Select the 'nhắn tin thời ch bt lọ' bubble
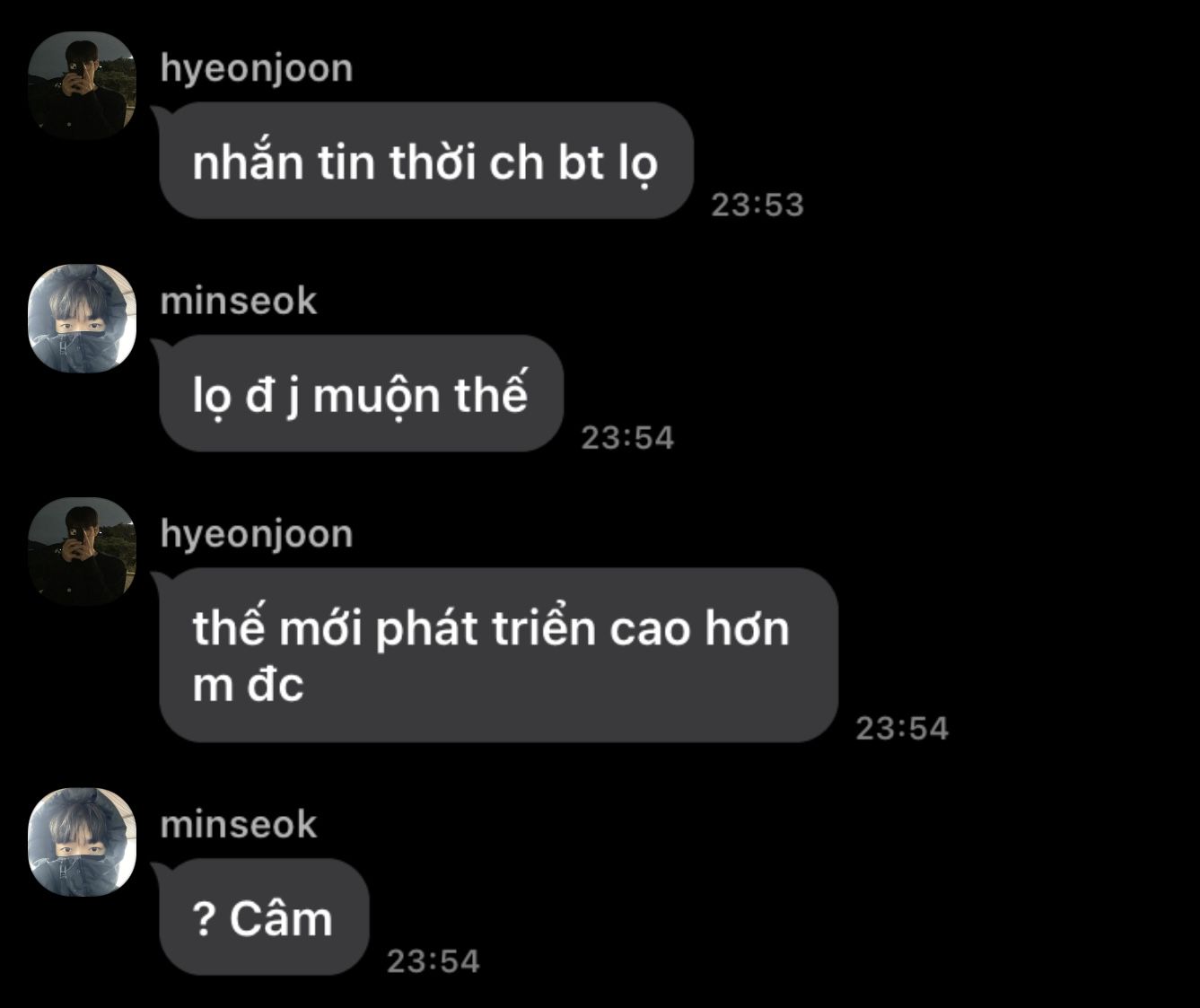Screen dimensions: 1200x1008 point(426,161)
